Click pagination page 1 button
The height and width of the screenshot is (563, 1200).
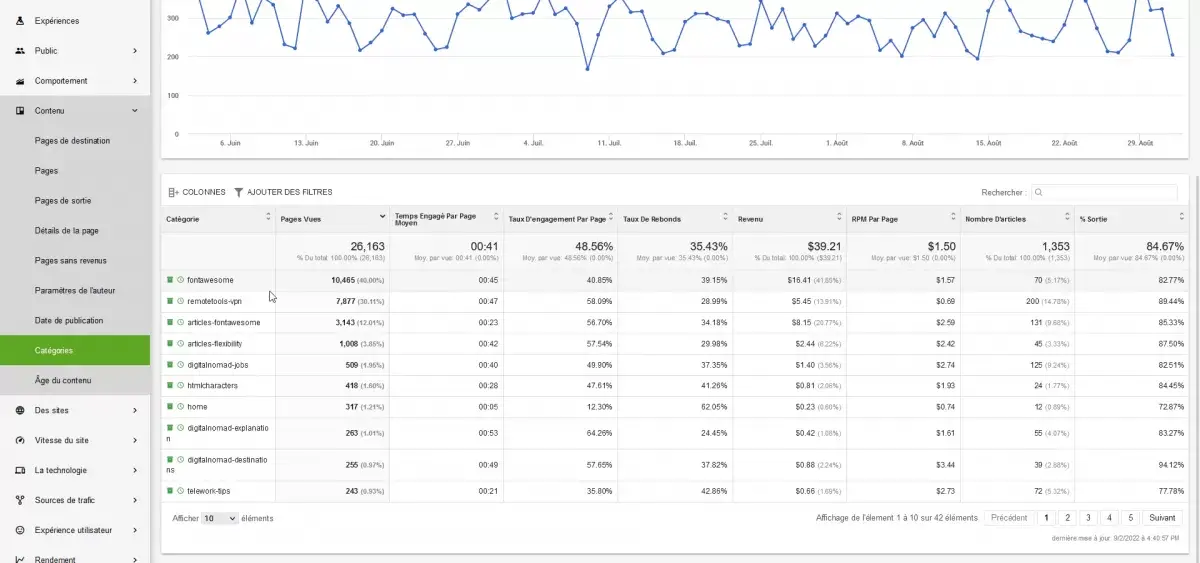point(1046,518)
